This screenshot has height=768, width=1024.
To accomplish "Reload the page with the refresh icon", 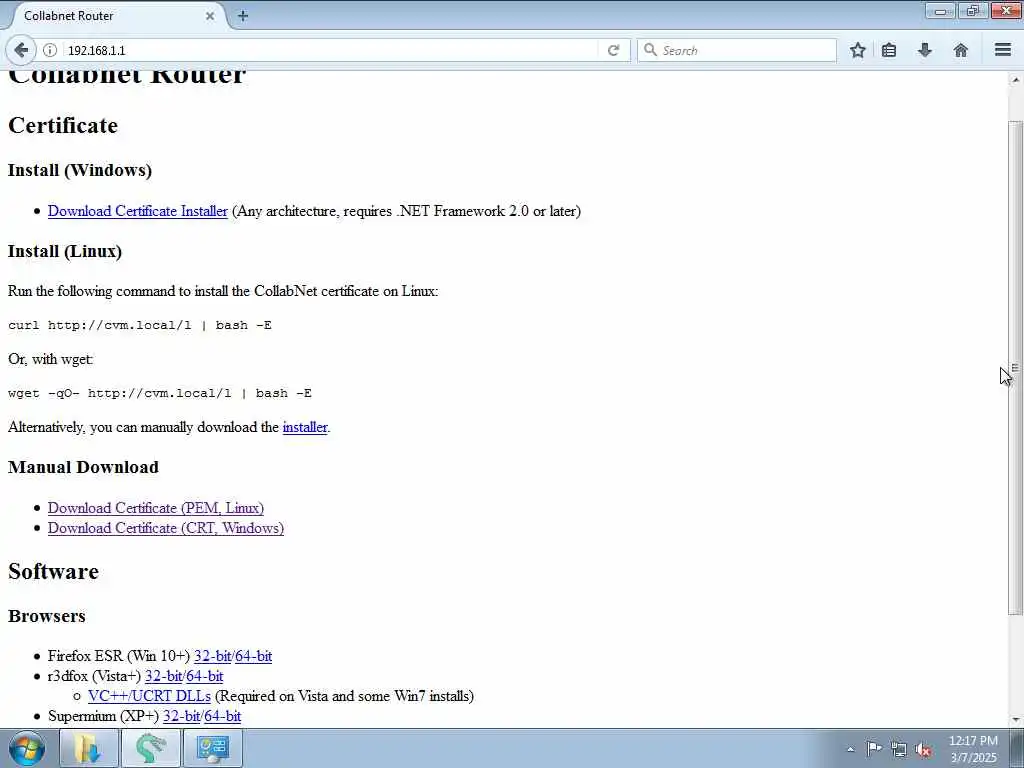I will tap(613, 50).
